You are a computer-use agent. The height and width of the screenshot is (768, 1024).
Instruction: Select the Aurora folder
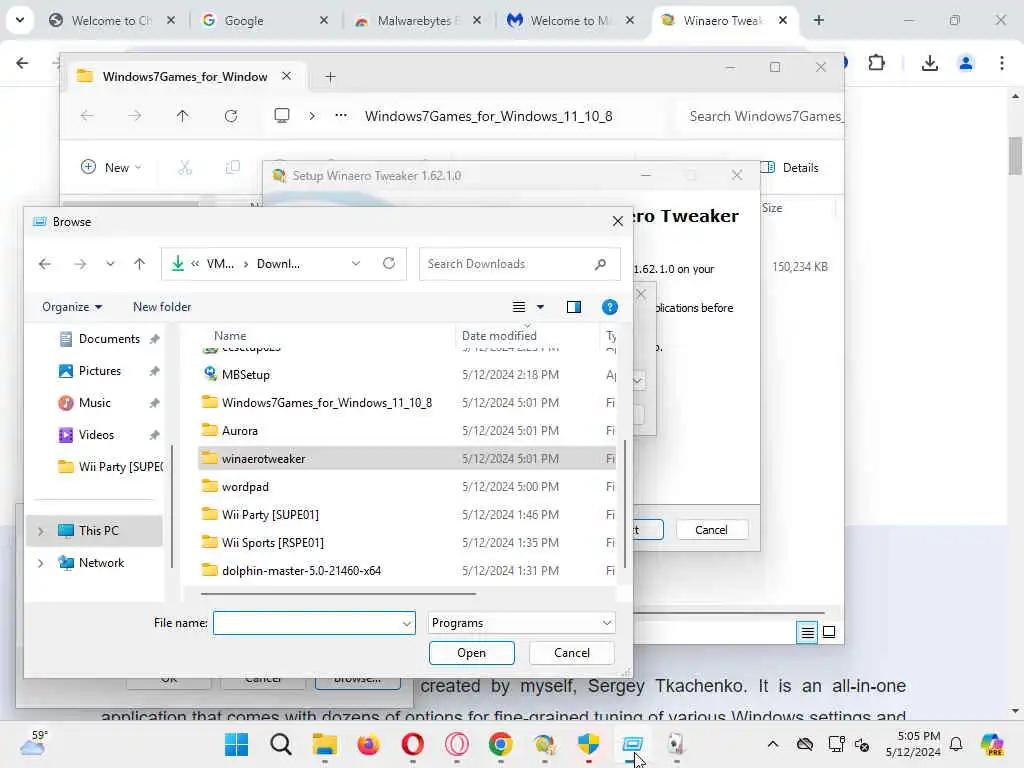click(x=240, y=431)
